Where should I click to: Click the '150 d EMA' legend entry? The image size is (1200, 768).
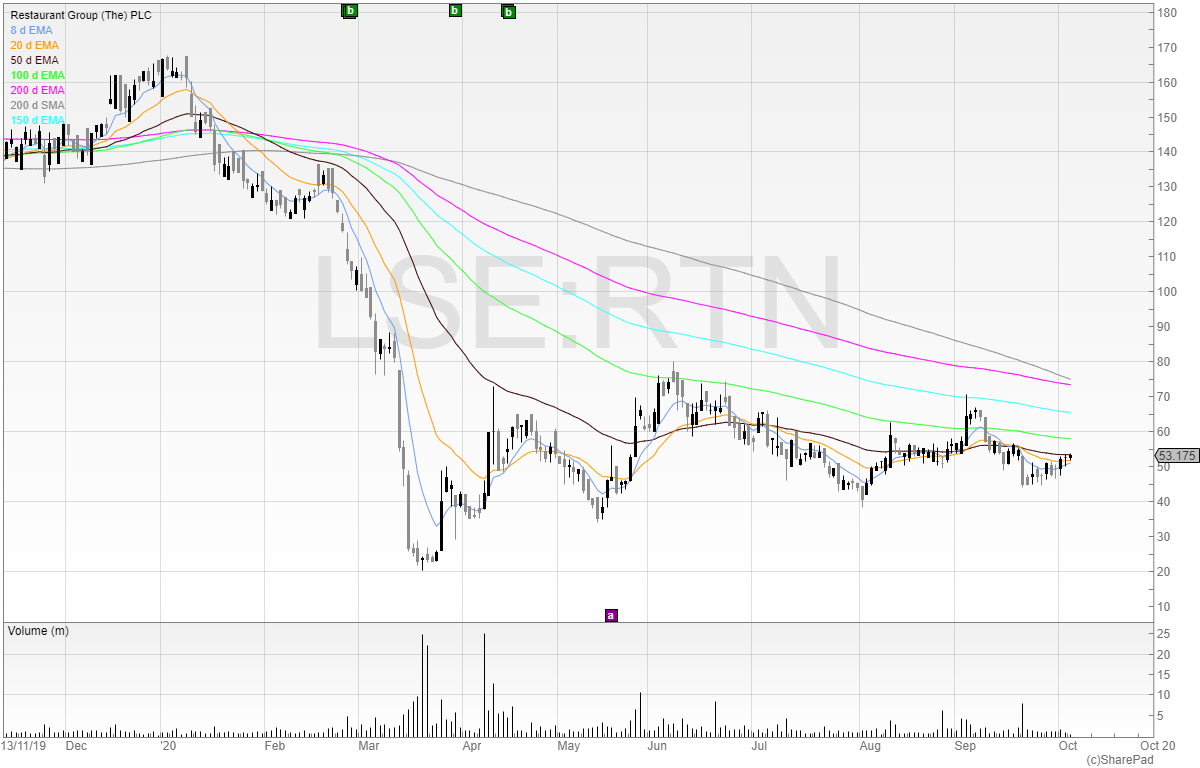click(x=37, y=120)
